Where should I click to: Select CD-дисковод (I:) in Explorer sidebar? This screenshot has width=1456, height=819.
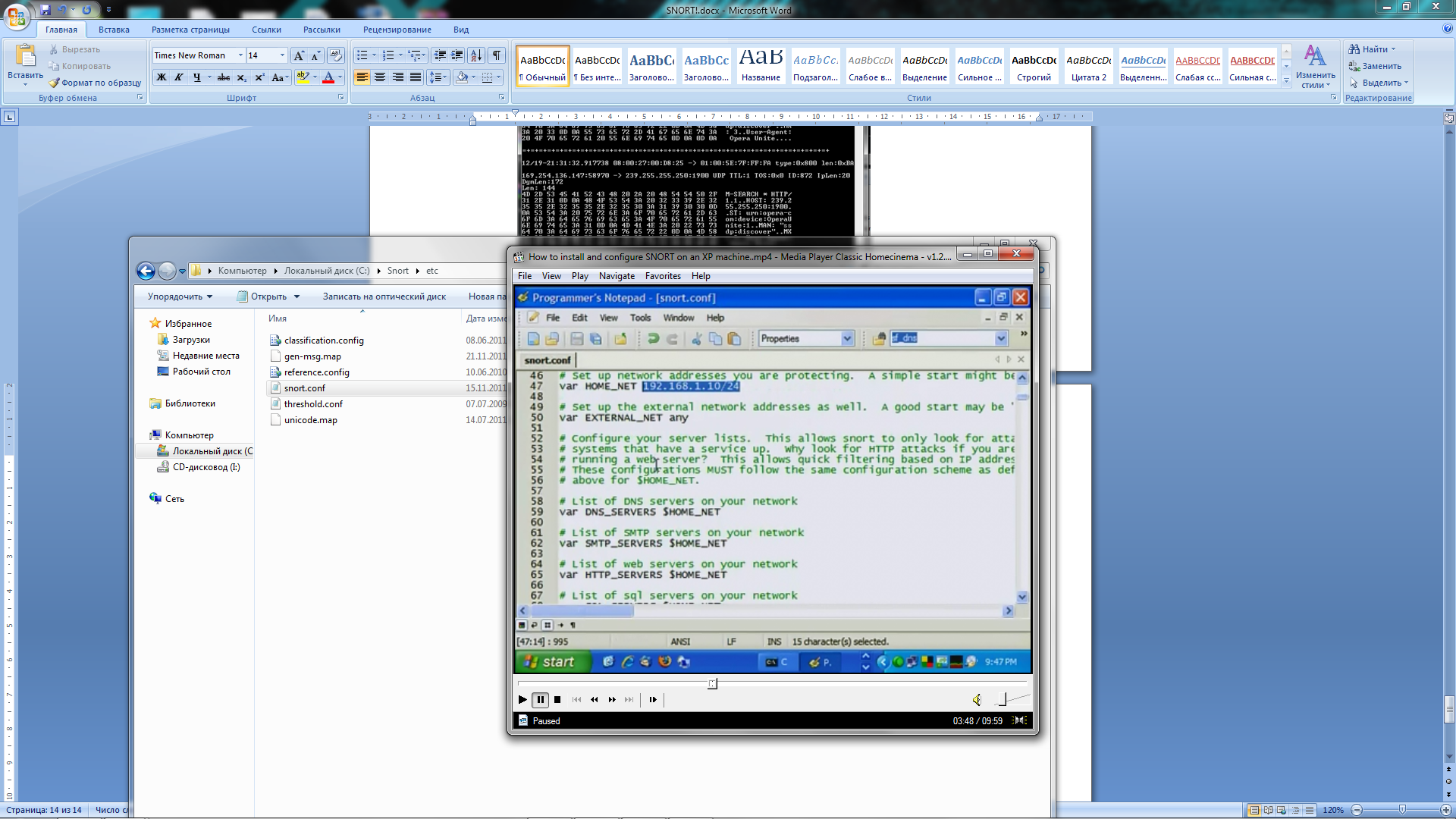pyautogui.click(x=206, y=467)
